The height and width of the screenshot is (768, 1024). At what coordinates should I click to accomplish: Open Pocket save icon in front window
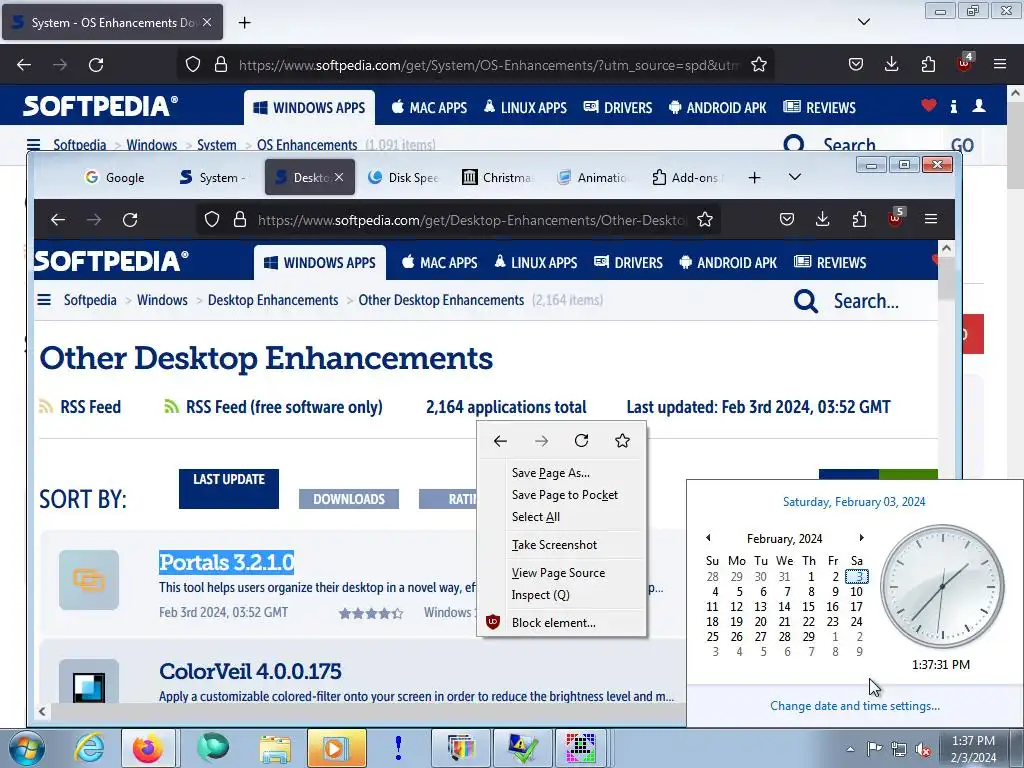pyautogui.click(x=787, y=219)
